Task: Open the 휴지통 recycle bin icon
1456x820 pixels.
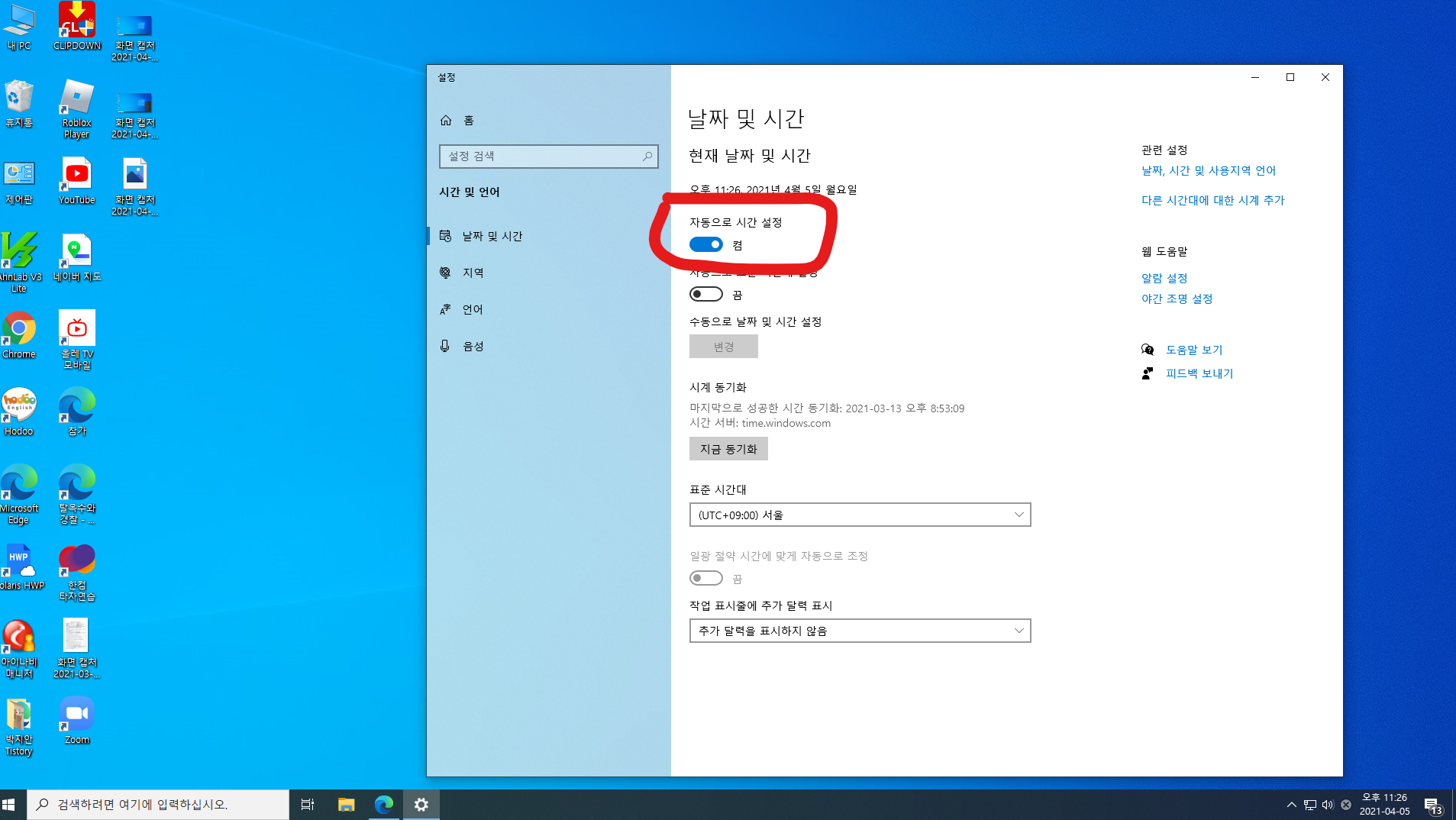Action: click(x=19, y=105)
